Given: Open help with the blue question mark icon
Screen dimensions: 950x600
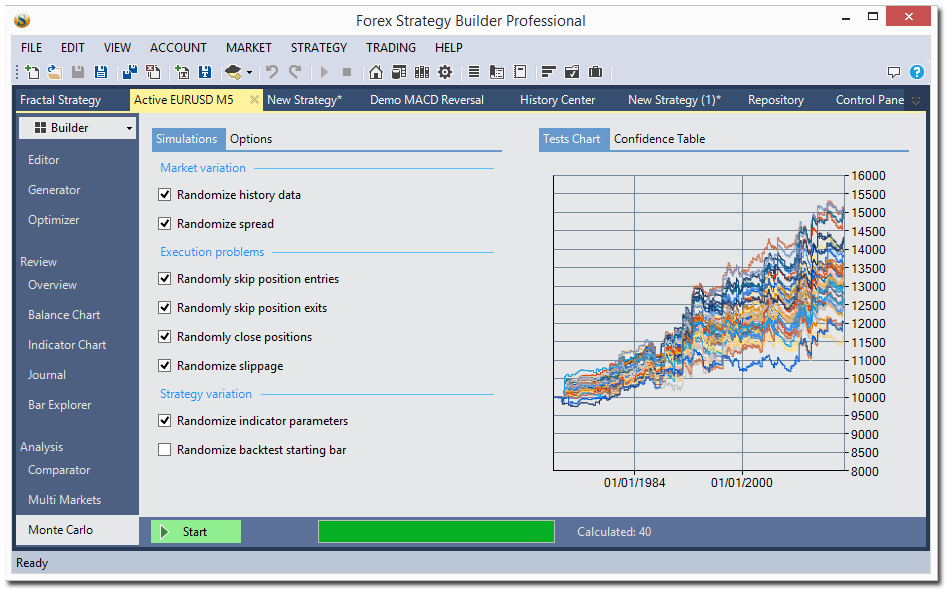Looking at the screenshot, I should pyautogui.click(x=917, y=71).
